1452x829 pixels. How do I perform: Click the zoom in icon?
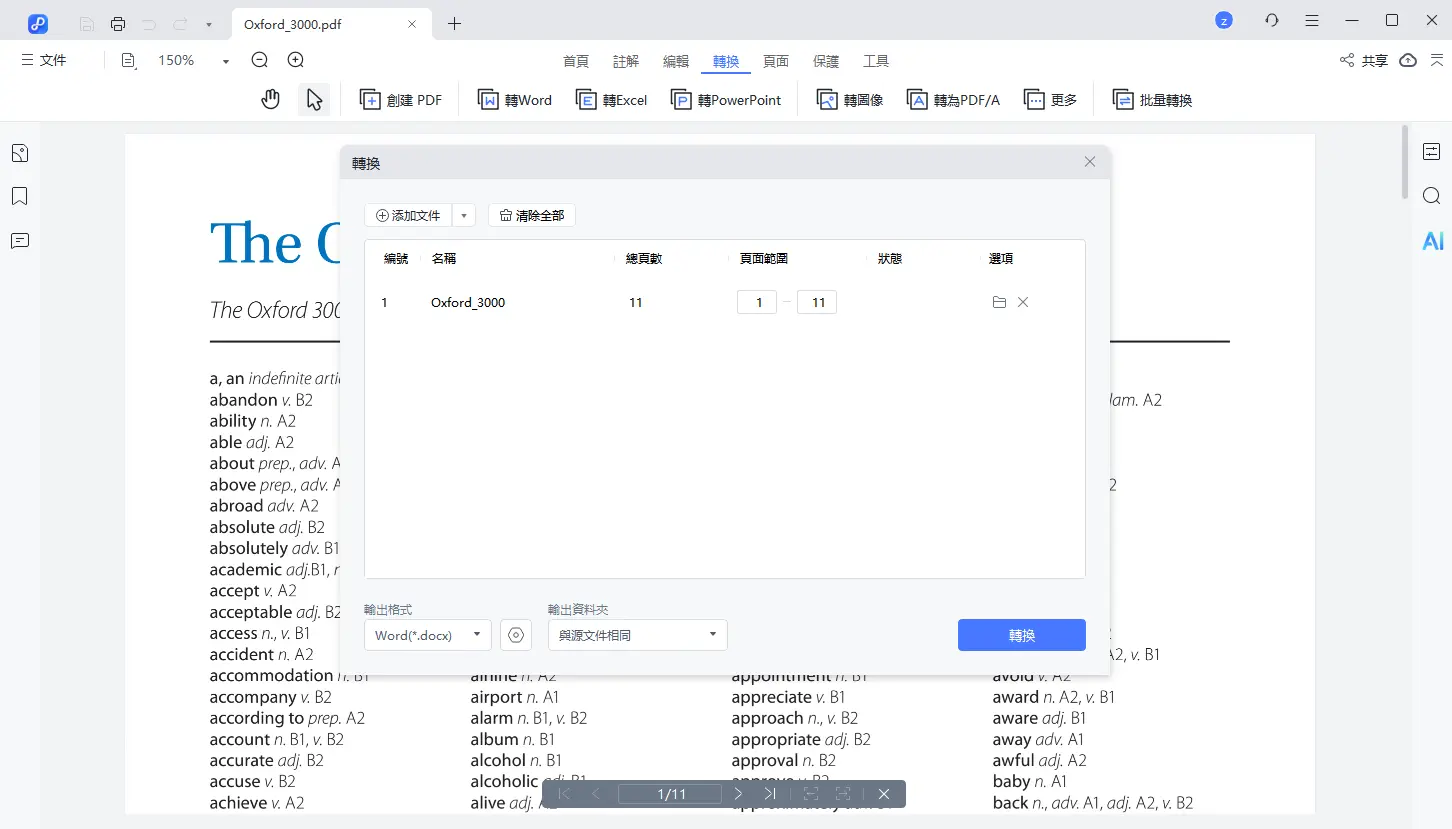pyautogui.click(x=296, y=60)
